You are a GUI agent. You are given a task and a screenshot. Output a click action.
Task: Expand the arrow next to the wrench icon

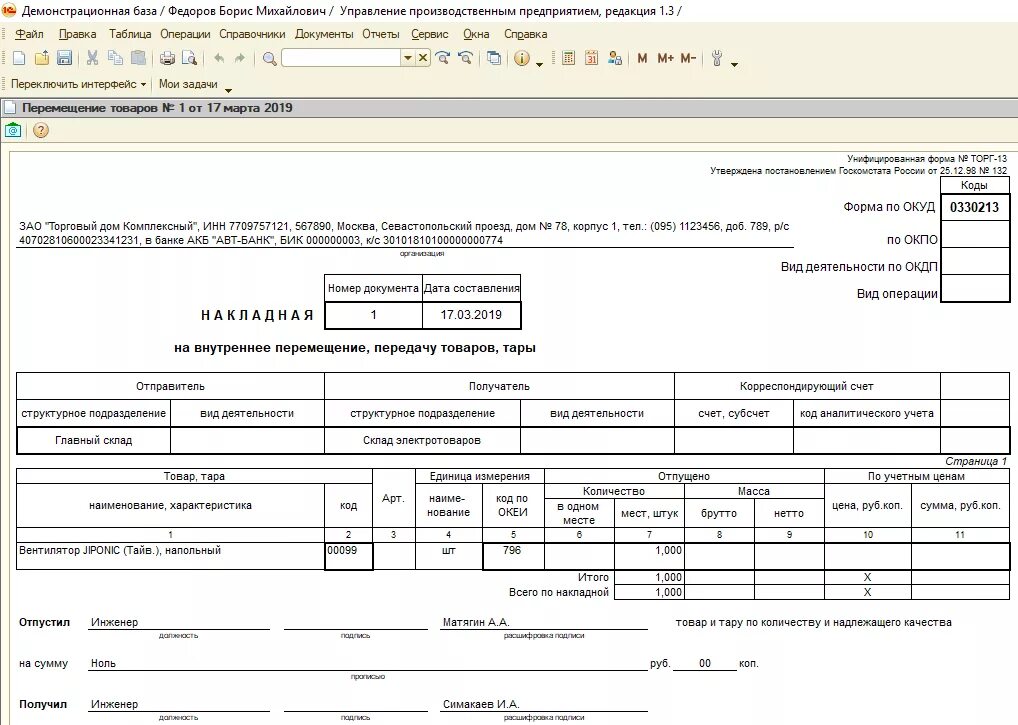734,64
